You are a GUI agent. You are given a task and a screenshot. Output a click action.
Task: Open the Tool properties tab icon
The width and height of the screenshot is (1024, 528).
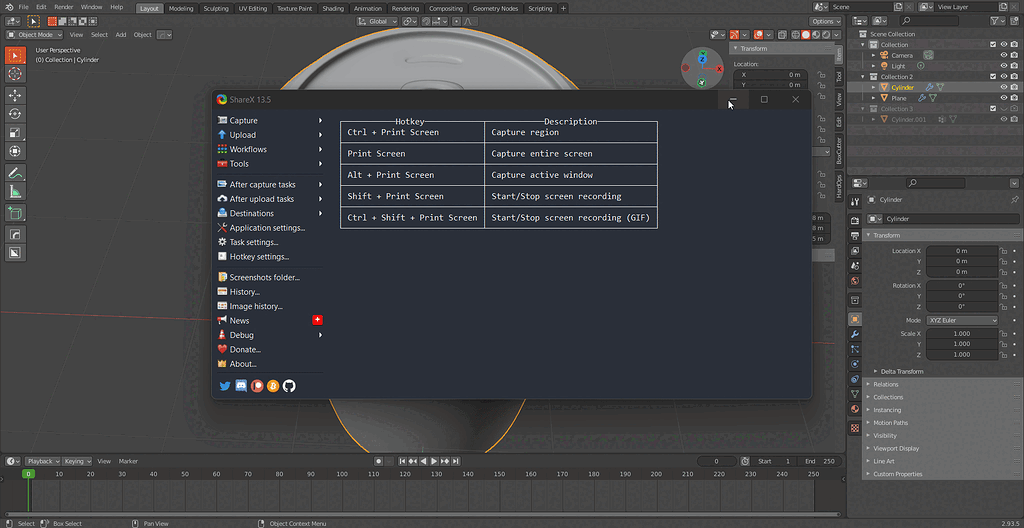855,202
